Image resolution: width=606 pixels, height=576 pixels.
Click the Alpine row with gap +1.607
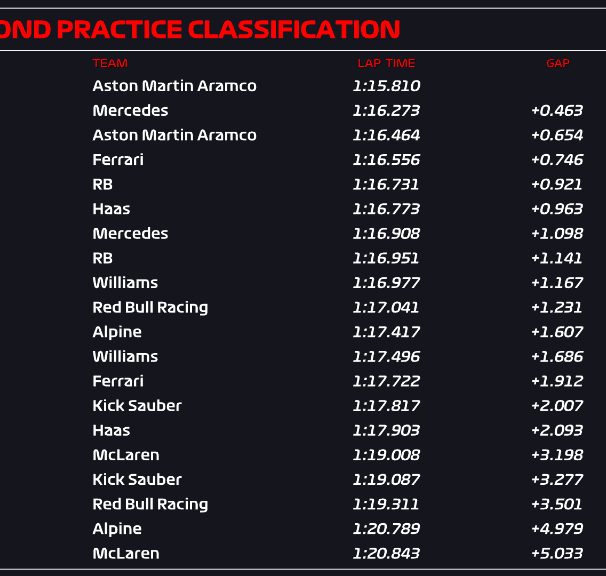coord(303,332)
